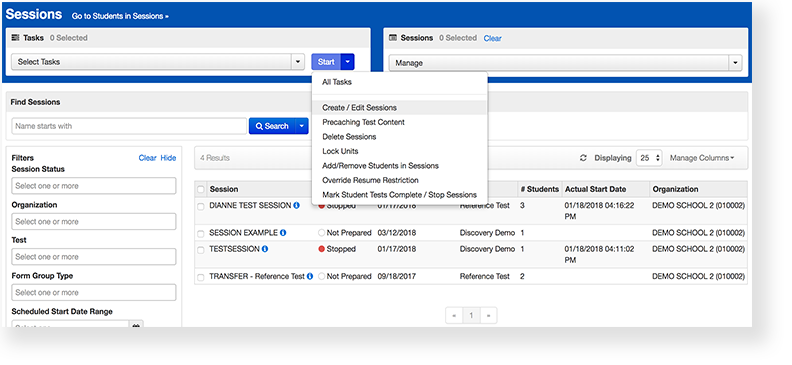Image resolution: width=792 pixels, height=365 pixels.
Task: Check the box for SESSION EXAMPLE row
Action: tap(201, 234)
